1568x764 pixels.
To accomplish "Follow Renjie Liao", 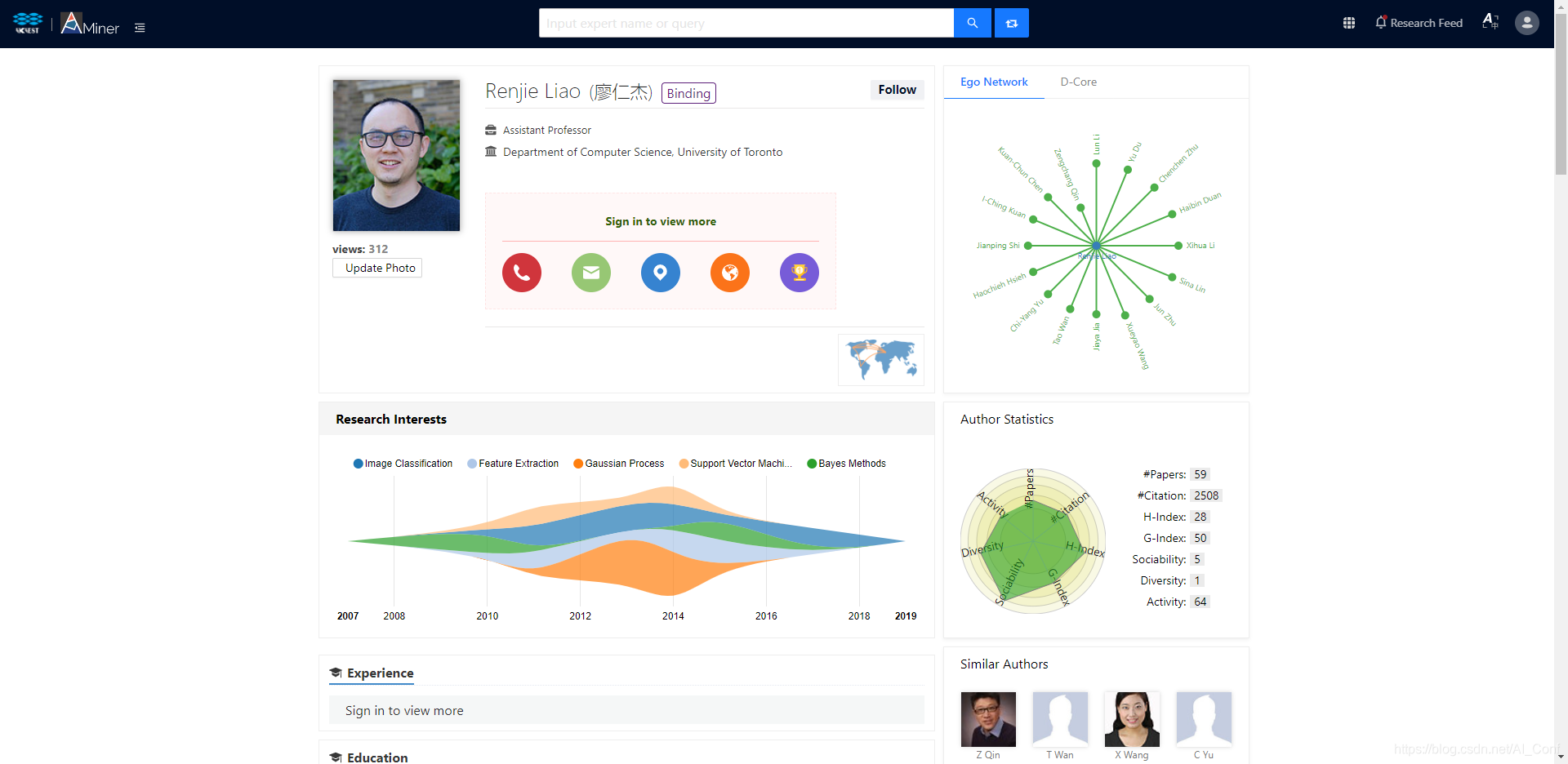I will [x=897, y=90].
